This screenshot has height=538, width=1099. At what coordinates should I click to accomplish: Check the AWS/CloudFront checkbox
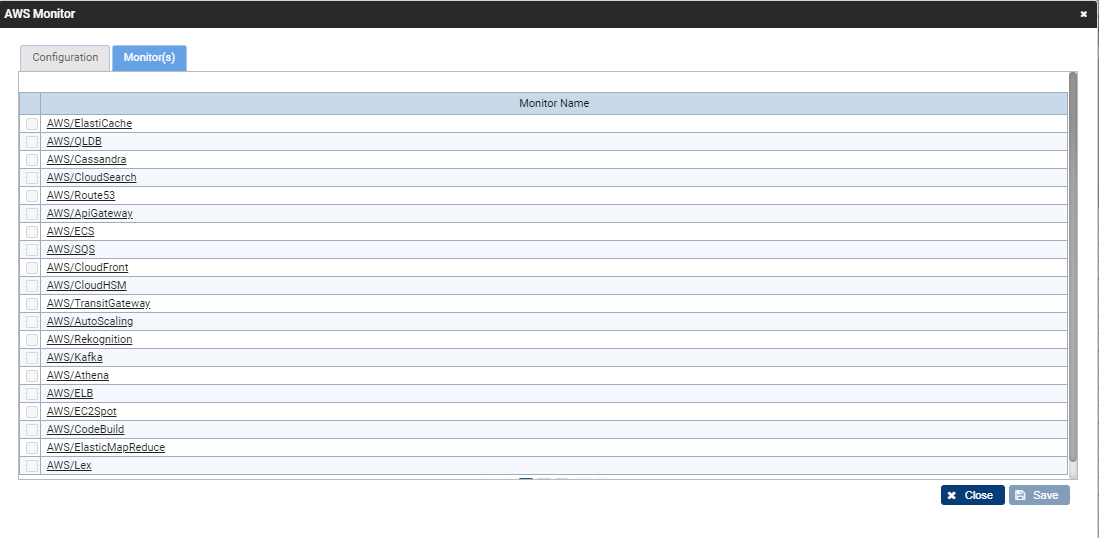pos(32,268)
